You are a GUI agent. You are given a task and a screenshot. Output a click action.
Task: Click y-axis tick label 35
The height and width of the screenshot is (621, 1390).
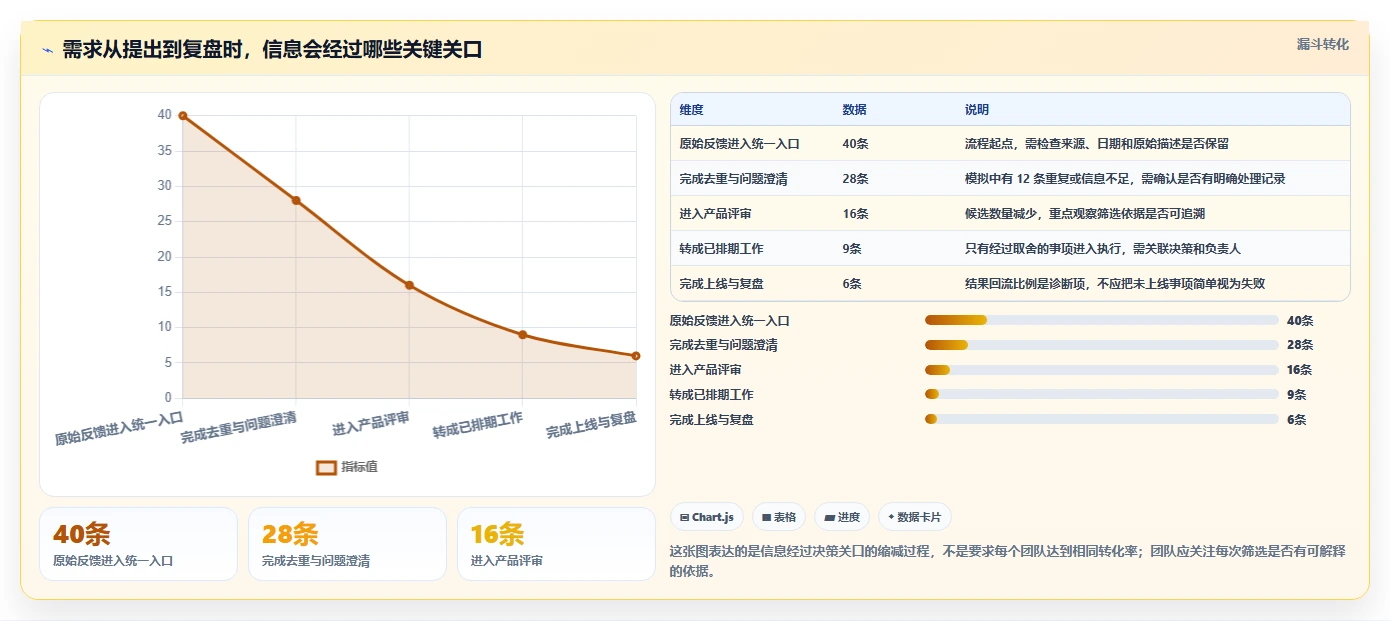165,151
